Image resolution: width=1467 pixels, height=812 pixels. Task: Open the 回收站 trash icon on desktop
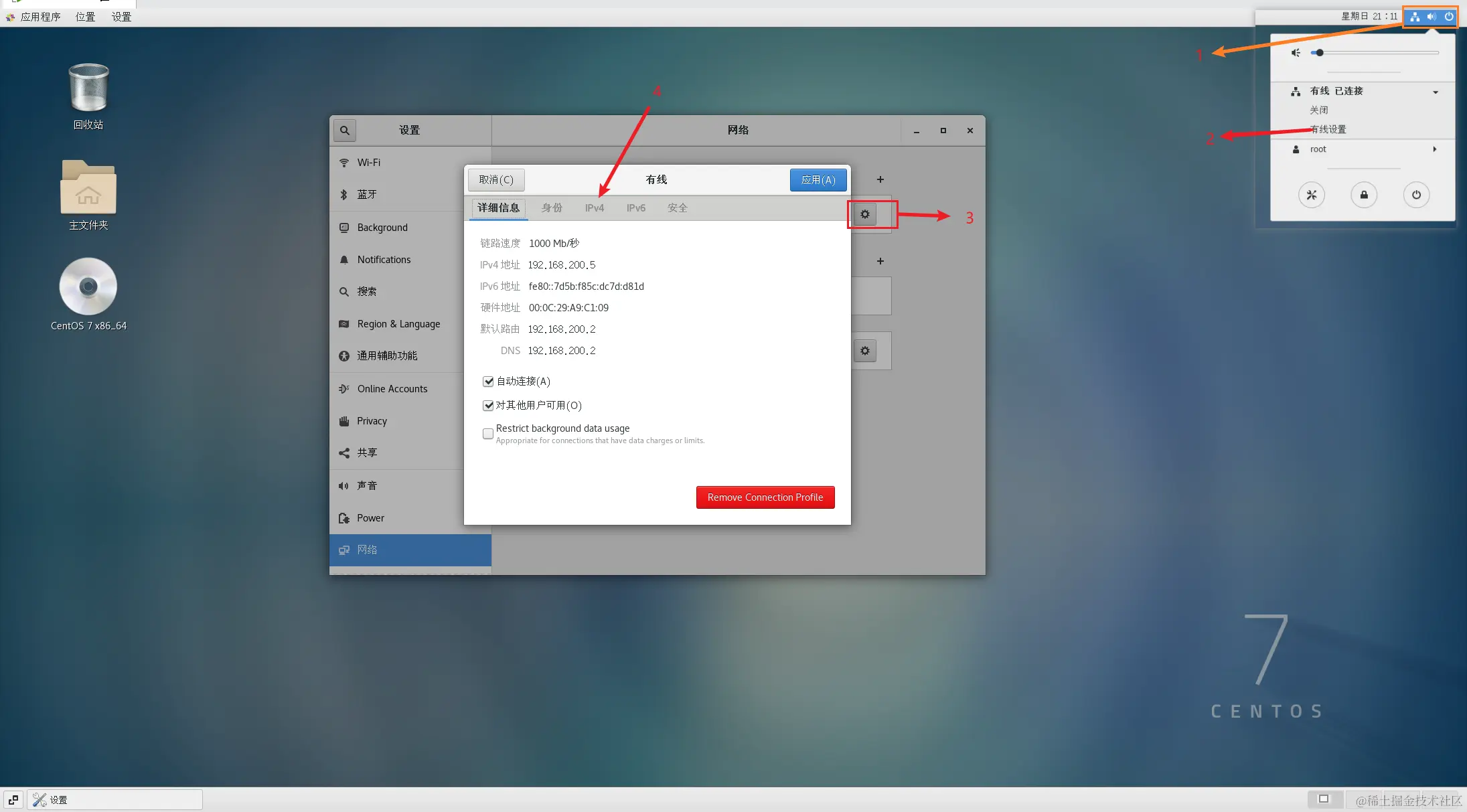(x=88, y=89)
